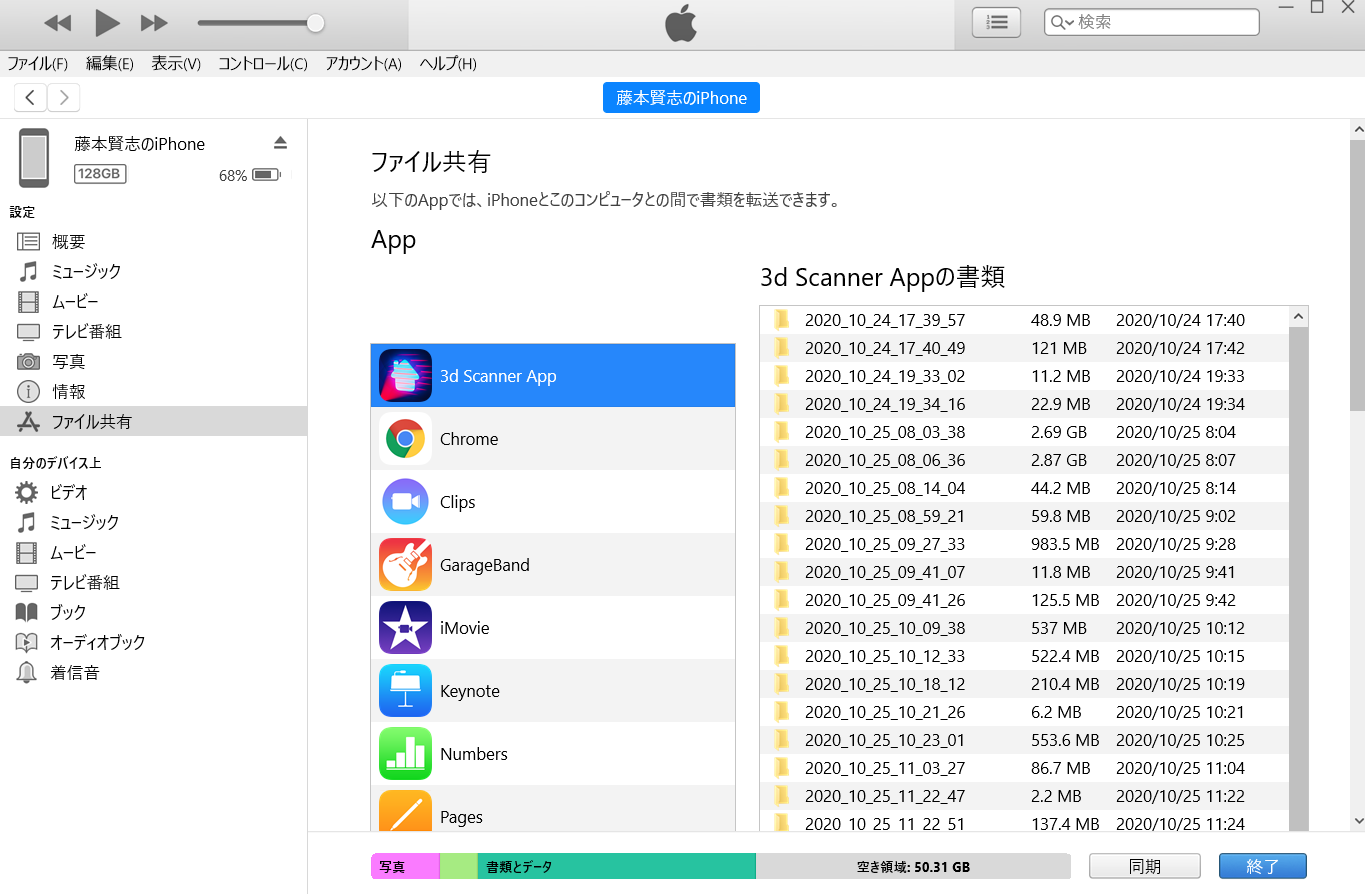Select 着信音 in the sidebar
Image resolution: width=1365 pixels, height=894 pixels.
pos(153,673)
